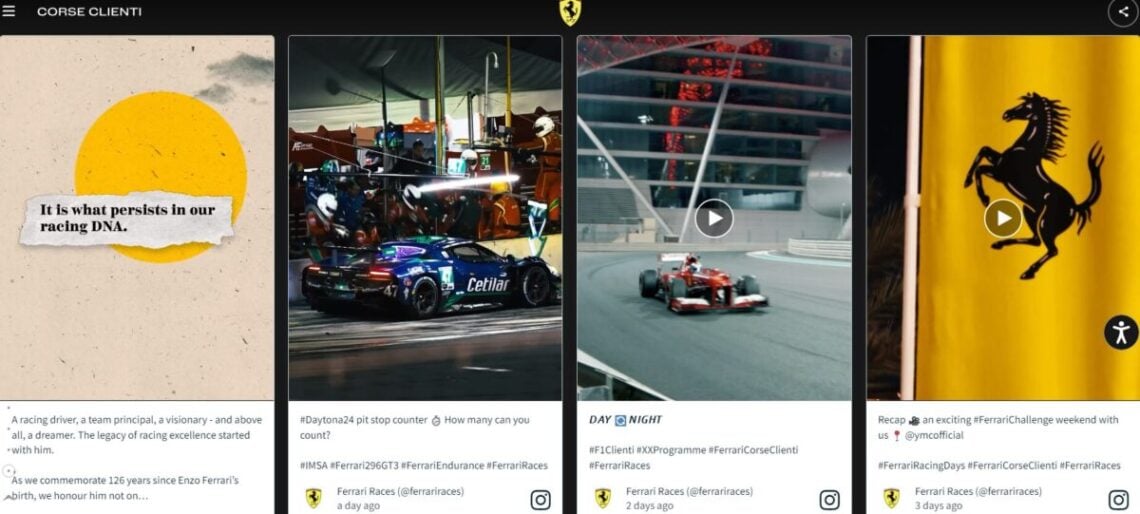Select the Corse Clienti header title
The height and width of the screenshot is (514, 1140).
pyautogui.click(x=89, y=12)
